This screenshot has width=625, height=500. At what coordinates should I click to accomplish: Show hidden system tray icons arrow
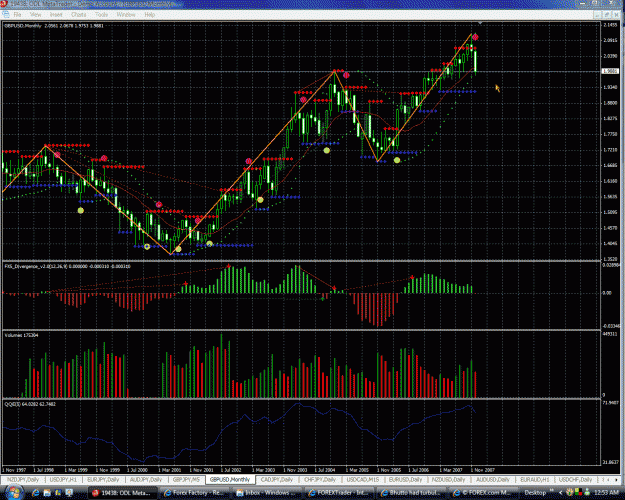[x=561, y=493]
